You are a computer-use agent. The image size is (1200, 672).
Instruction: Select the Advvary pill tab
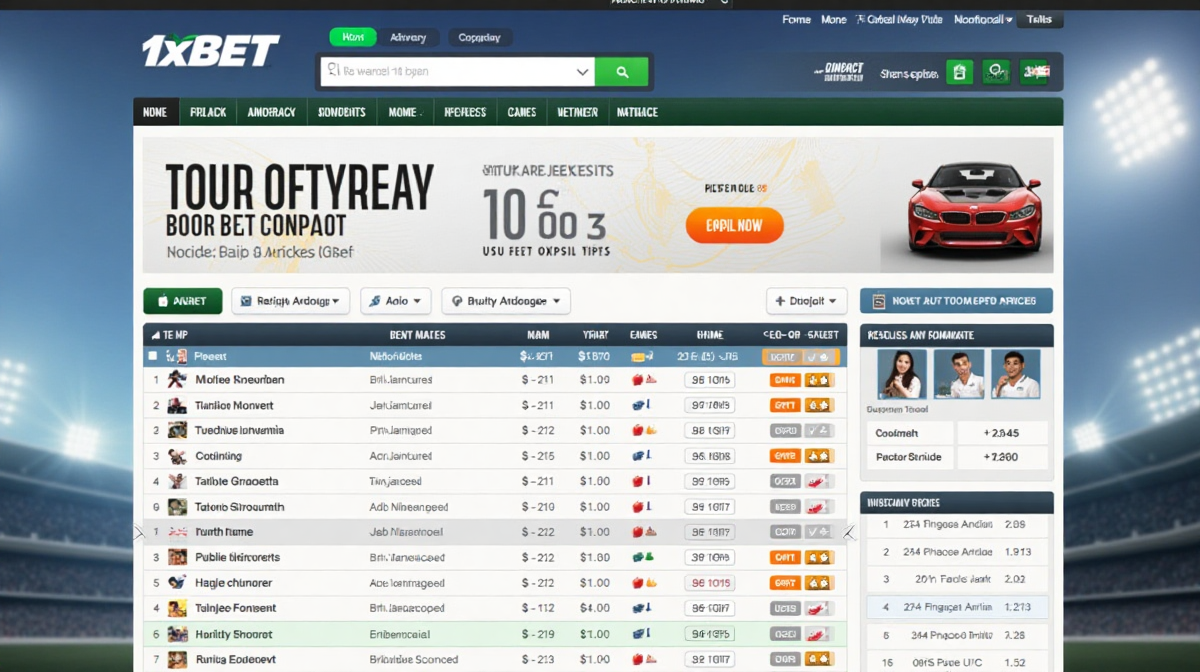tap(408, 37)
